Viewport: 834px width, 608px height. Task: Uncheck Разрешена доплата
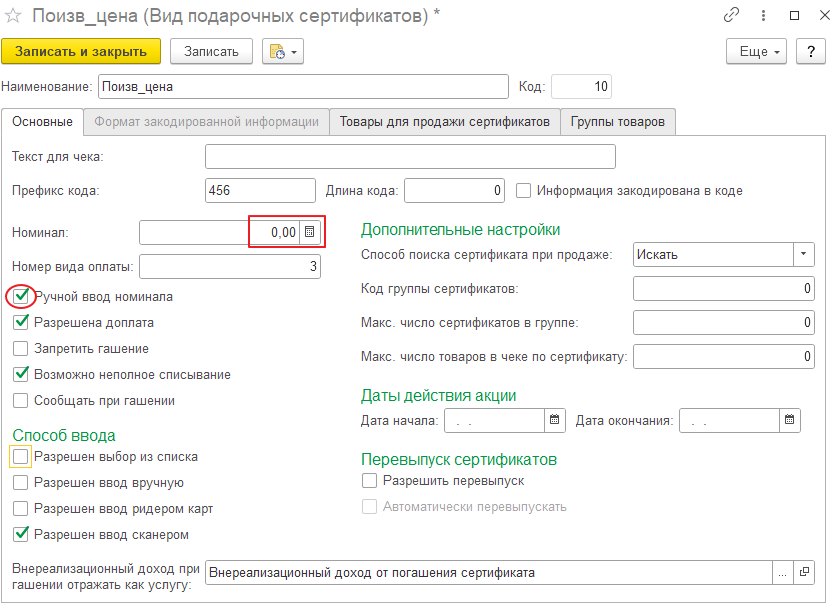[x=21, y=322]
